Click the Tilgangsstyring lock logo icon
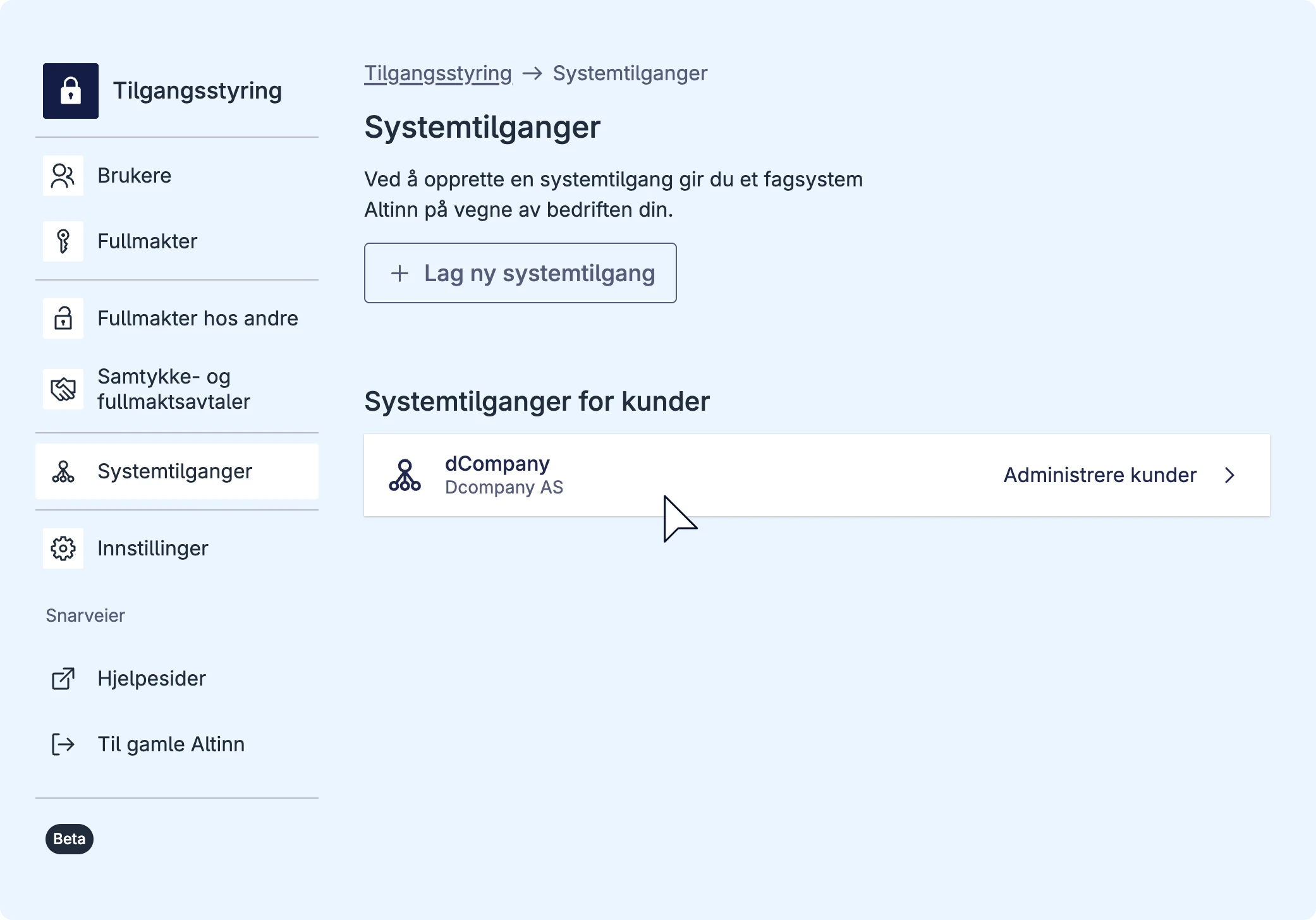This screenshot has width=1316, height=920. tap(71, 91)
